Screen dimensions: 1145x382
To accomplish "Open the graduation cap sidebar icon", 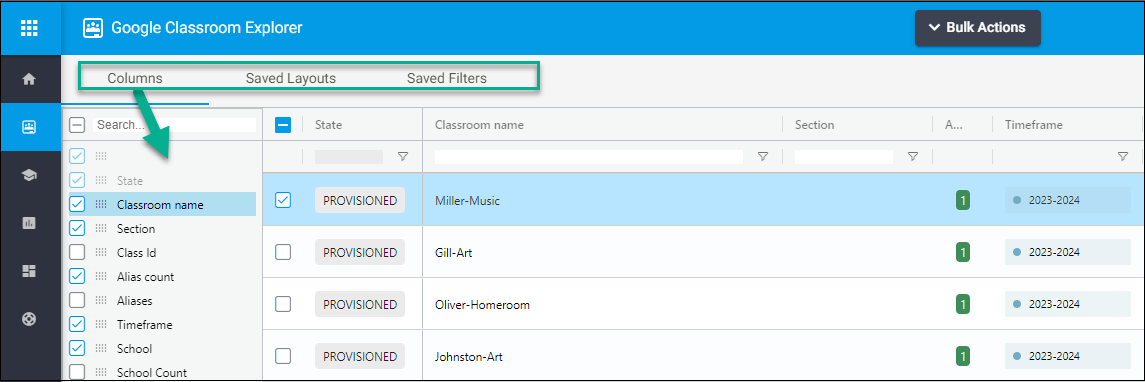I will [29, 175].
